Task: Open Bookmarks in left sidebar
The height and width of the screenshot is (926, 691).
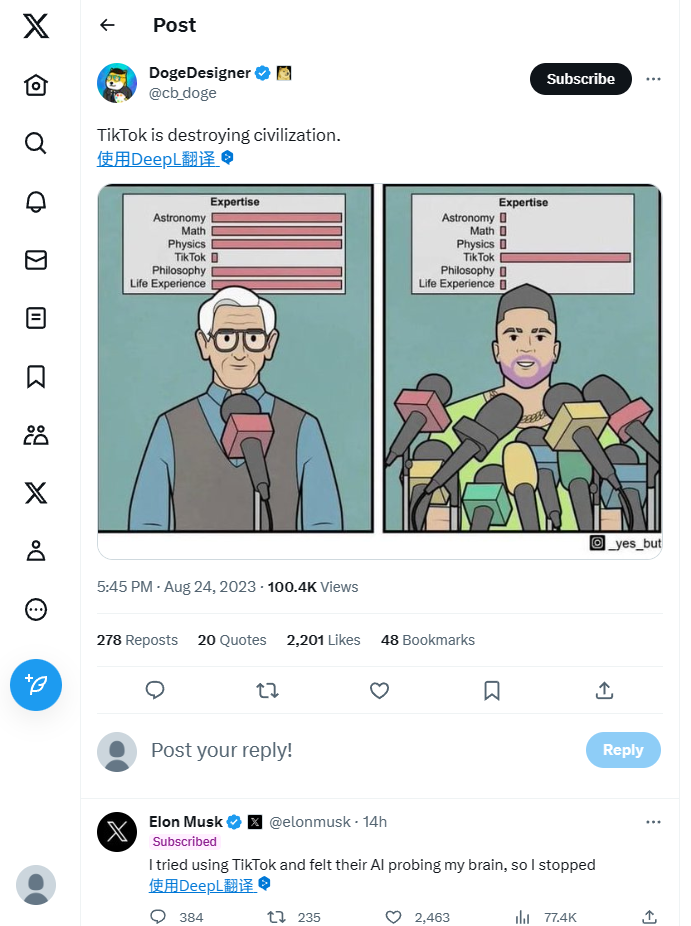Action: (x=36, y=376)
